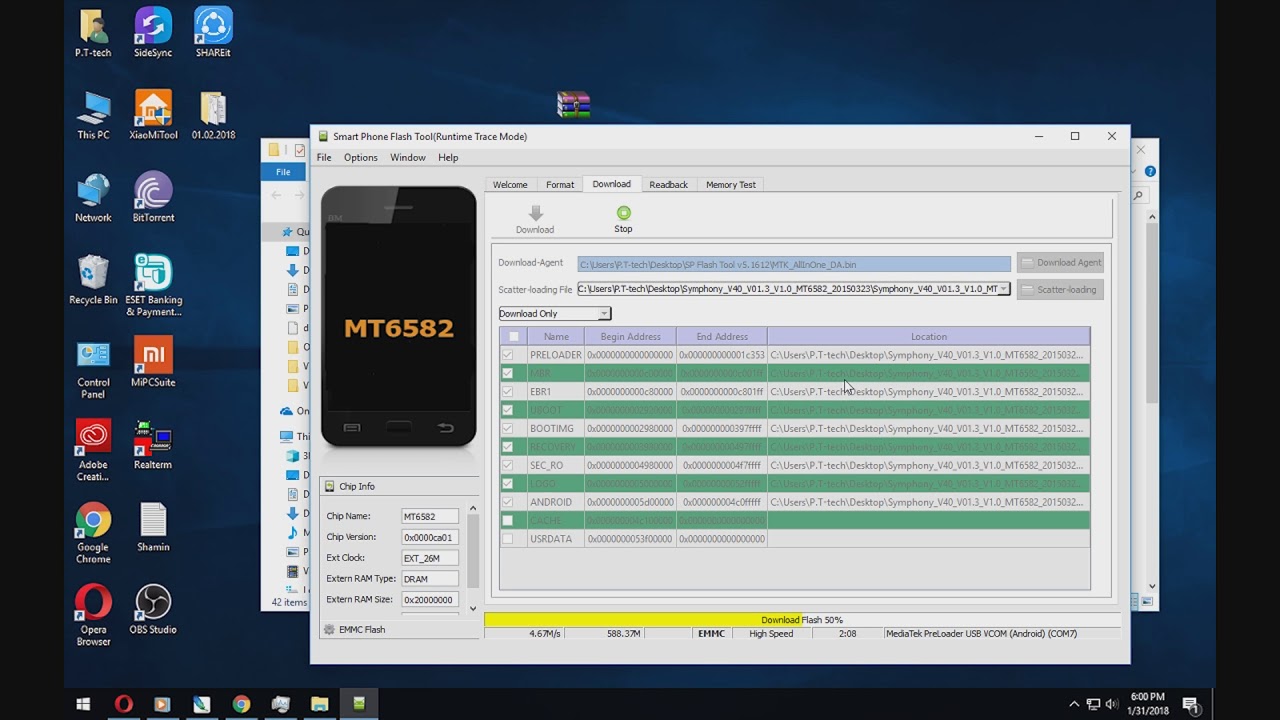Toggle the ANDROID row checkbox
Screen dimensions: 1280x720
click(508, 502)
